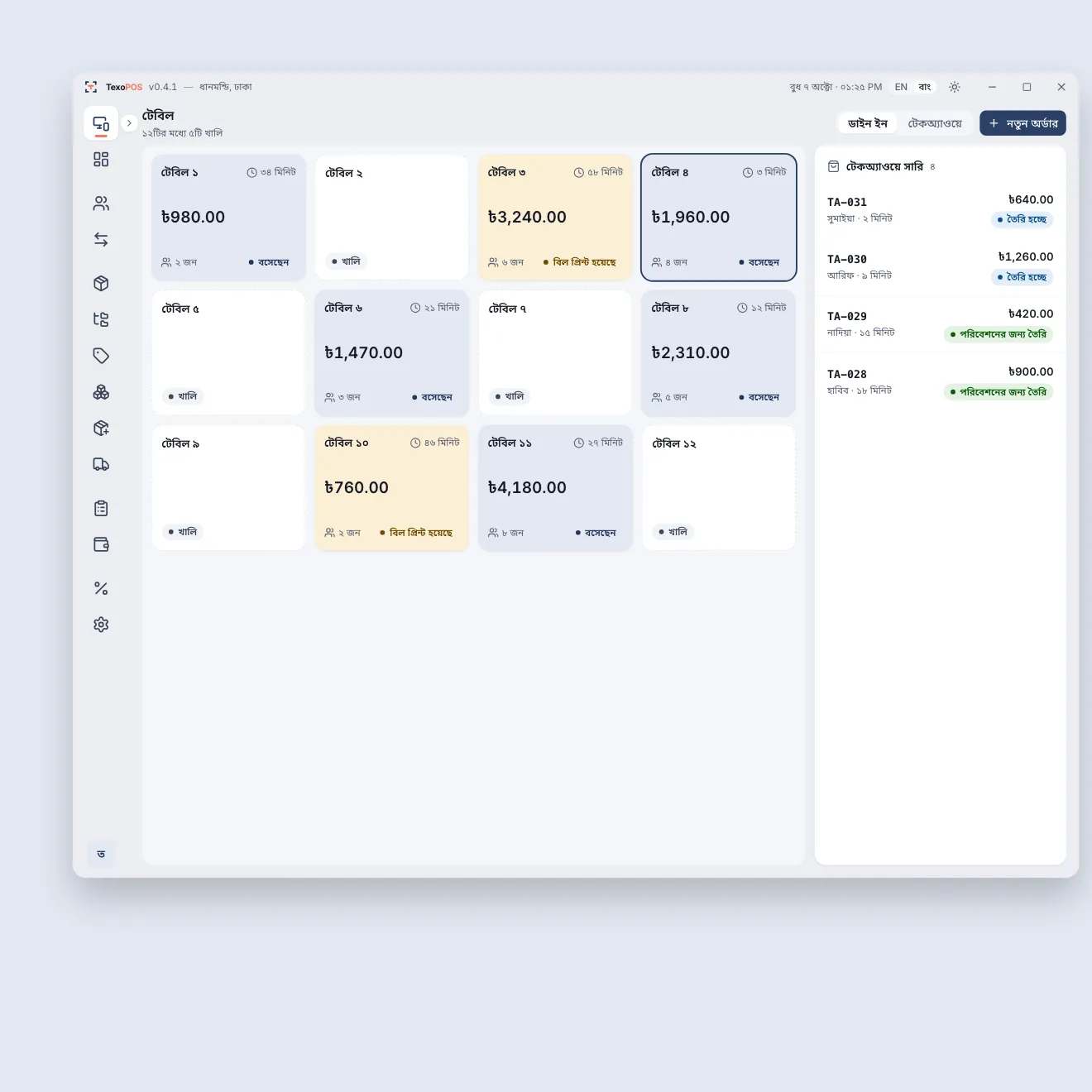Open টেবিল ১১ card with ৳4,180.00

click(x=556, y=487)
